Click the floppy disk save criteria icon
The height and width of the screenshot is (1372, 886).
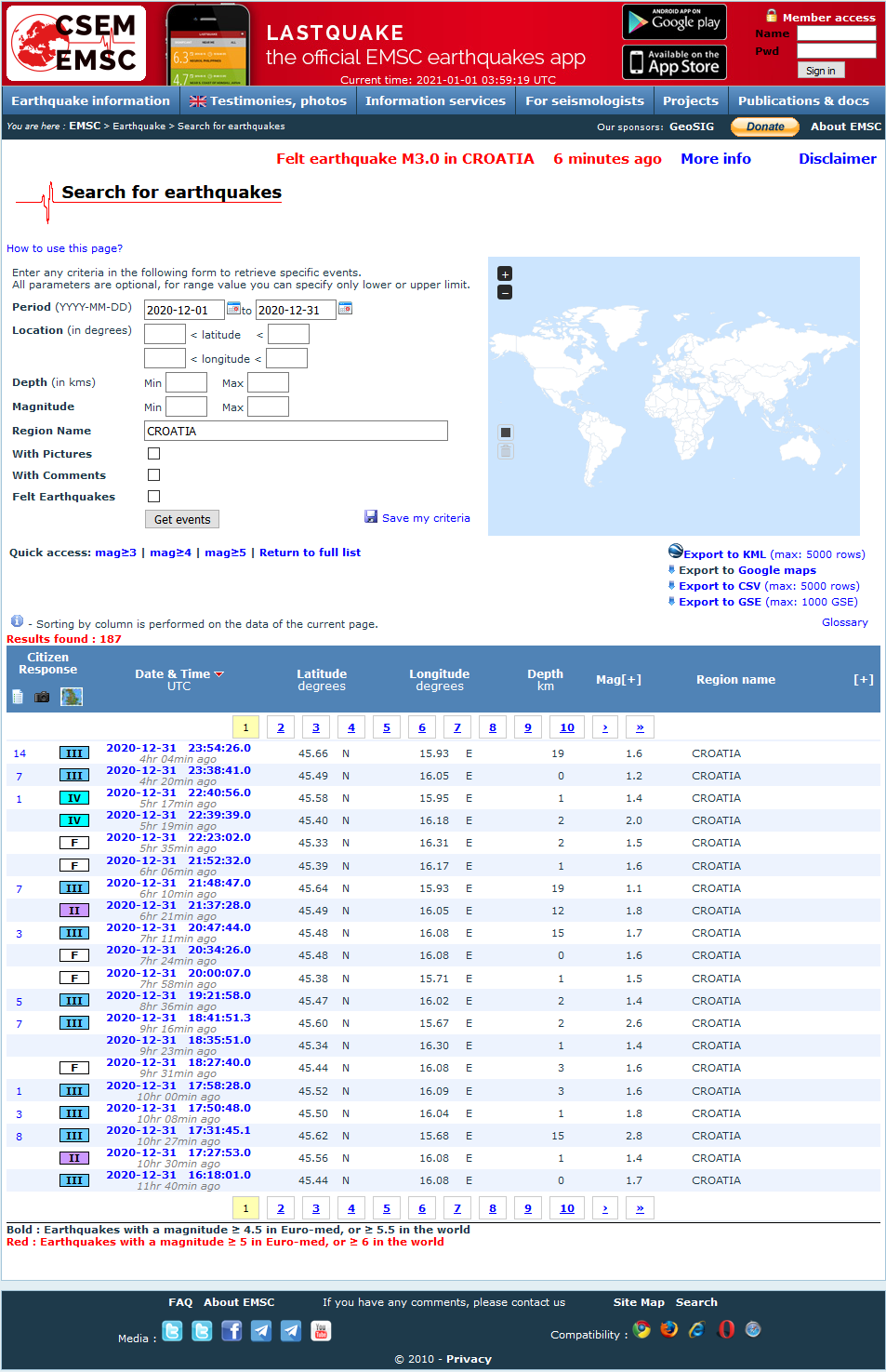point(371,516)
